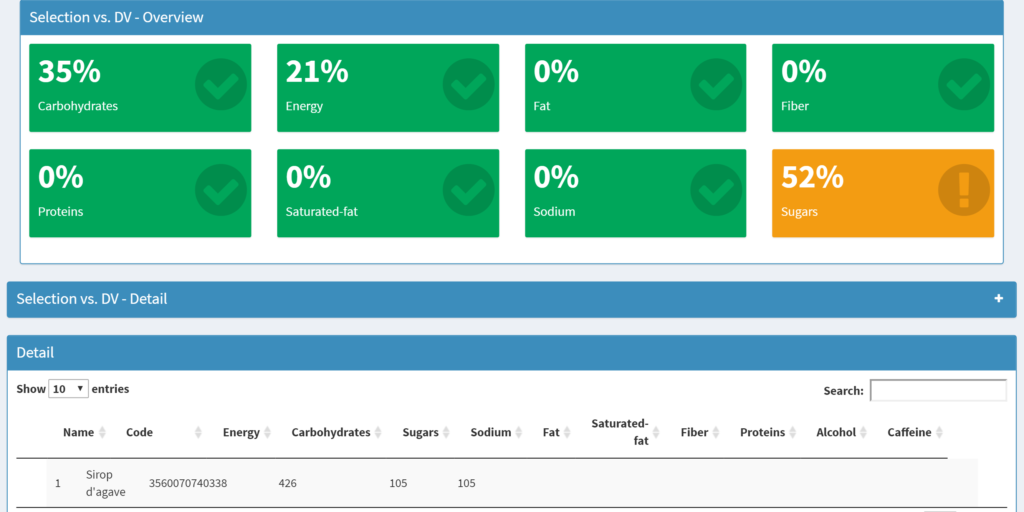Click the Detail panel header
The width and height of the screenshot is (1024, 512).
(x=35, y=353)
